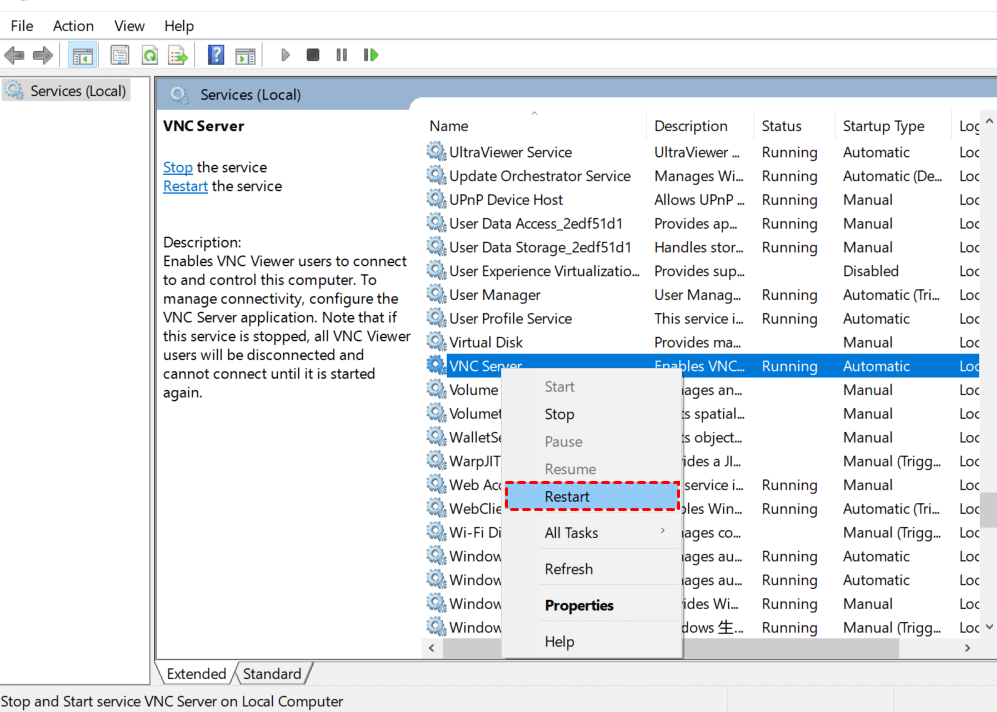Choose Stop from the context menu
Screen dimensions: 997x712
click(x=592, y=414)
